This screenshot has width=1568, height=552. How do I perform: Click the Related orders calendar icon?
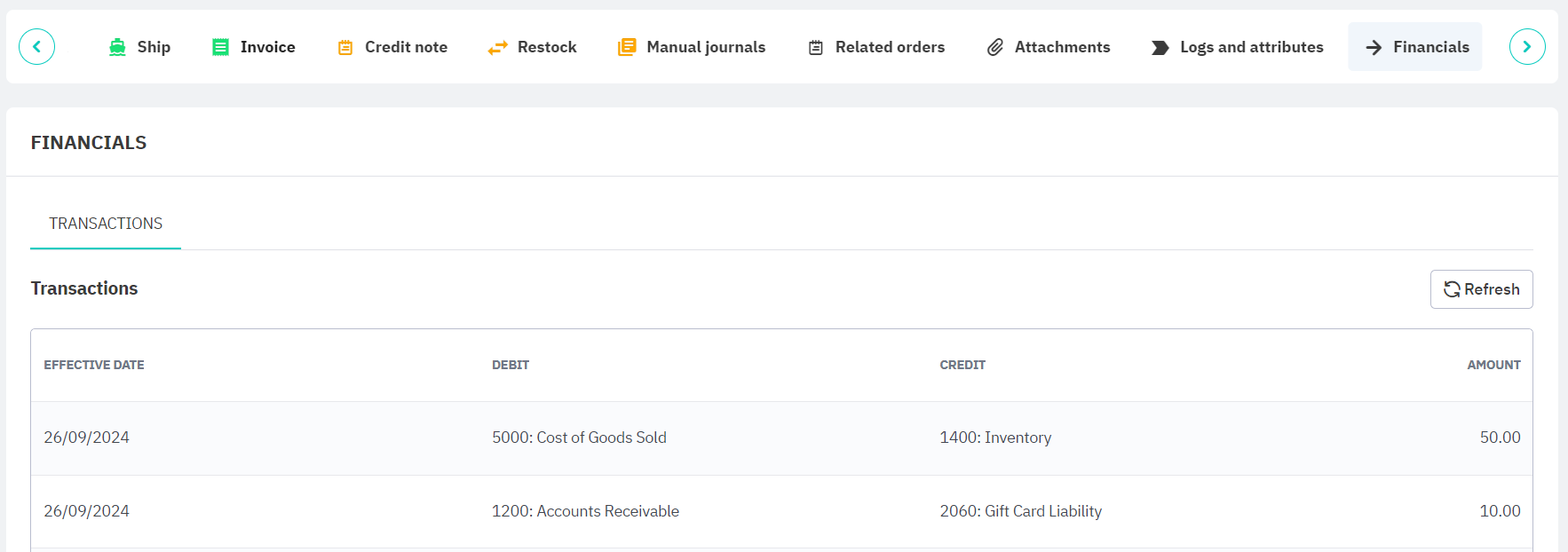tap(816, 48)
